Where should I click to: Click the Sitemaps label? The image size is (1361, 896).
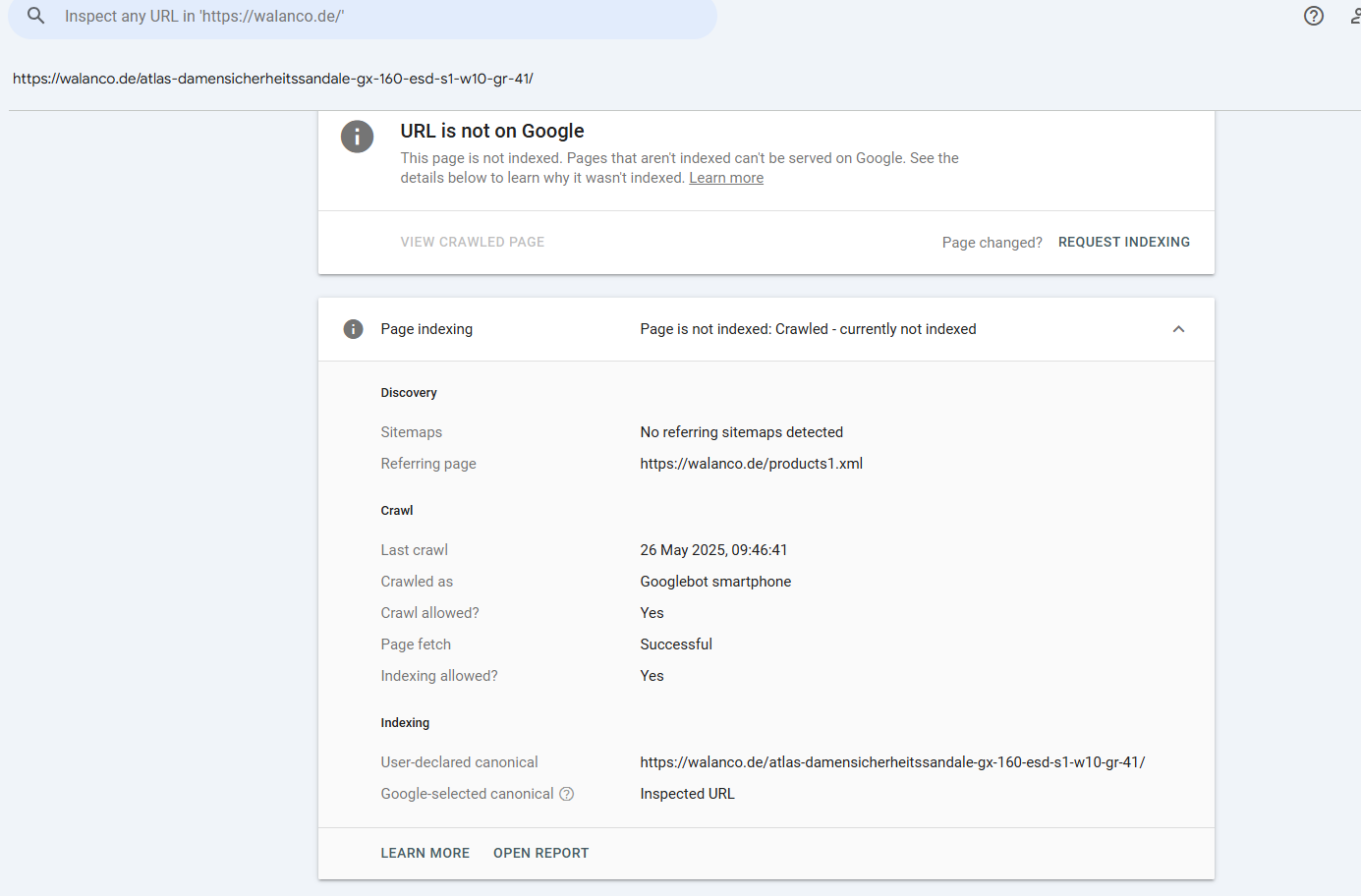(x=412, y=432)
